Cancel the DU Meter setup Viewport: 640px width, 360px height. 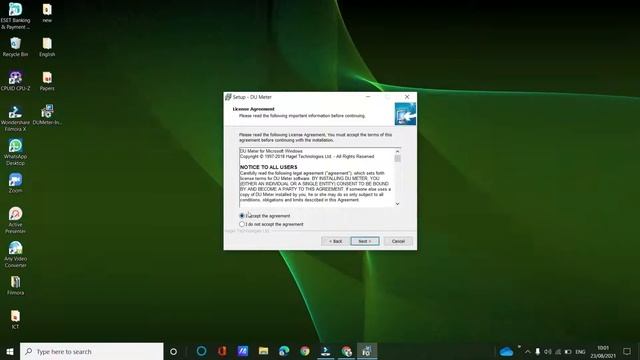click(x=398, y=241)
